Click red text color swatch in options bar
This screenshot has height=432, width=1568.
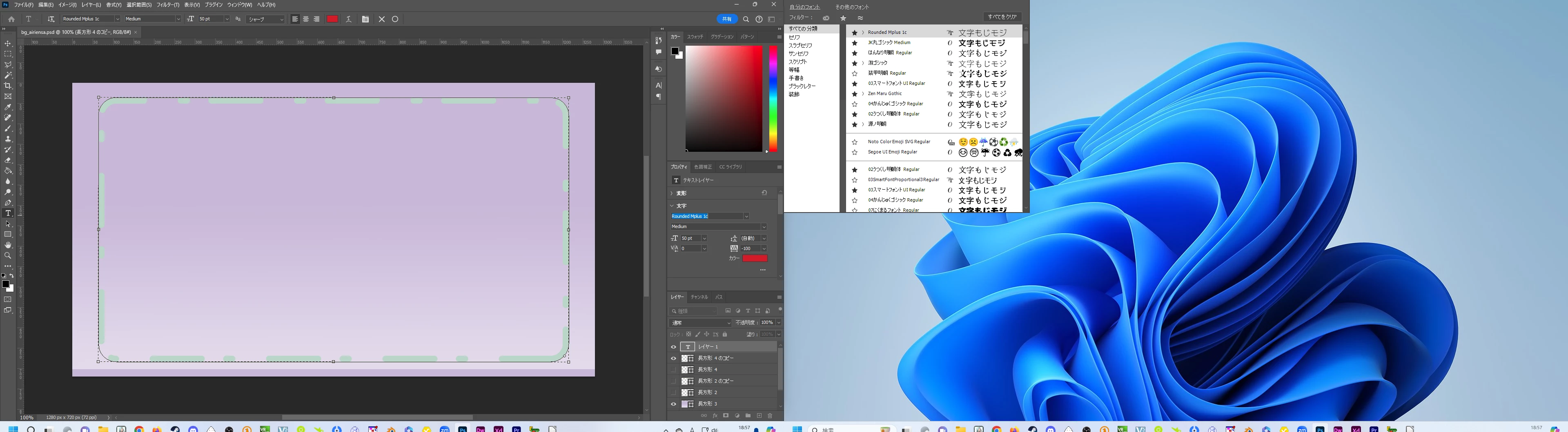click(332, 19)
